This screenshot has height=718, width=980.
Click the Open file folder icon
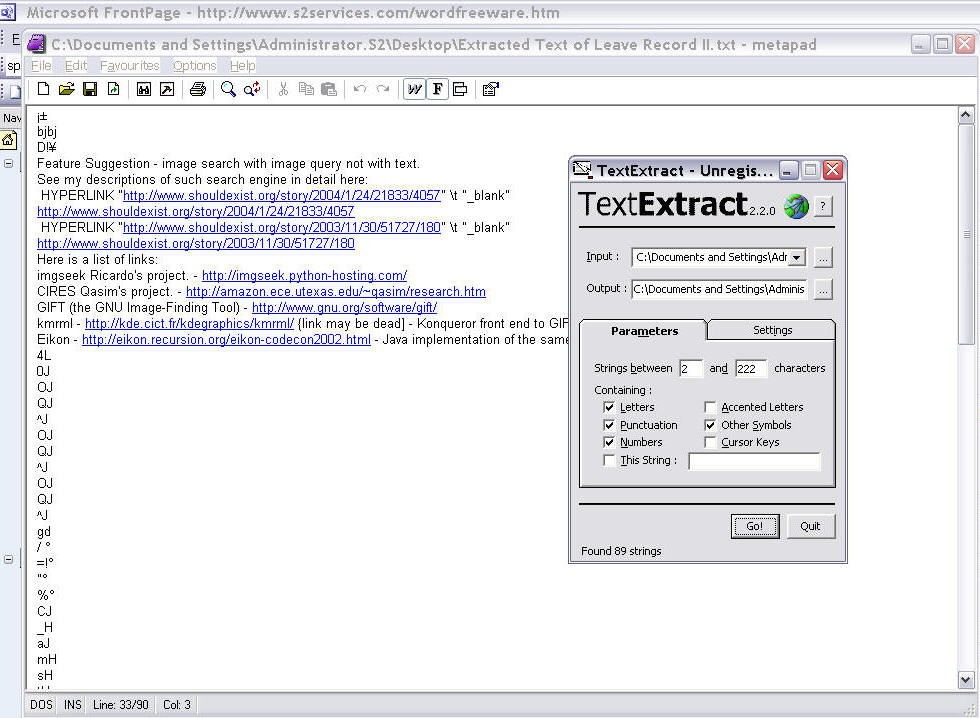pos(66,89)
